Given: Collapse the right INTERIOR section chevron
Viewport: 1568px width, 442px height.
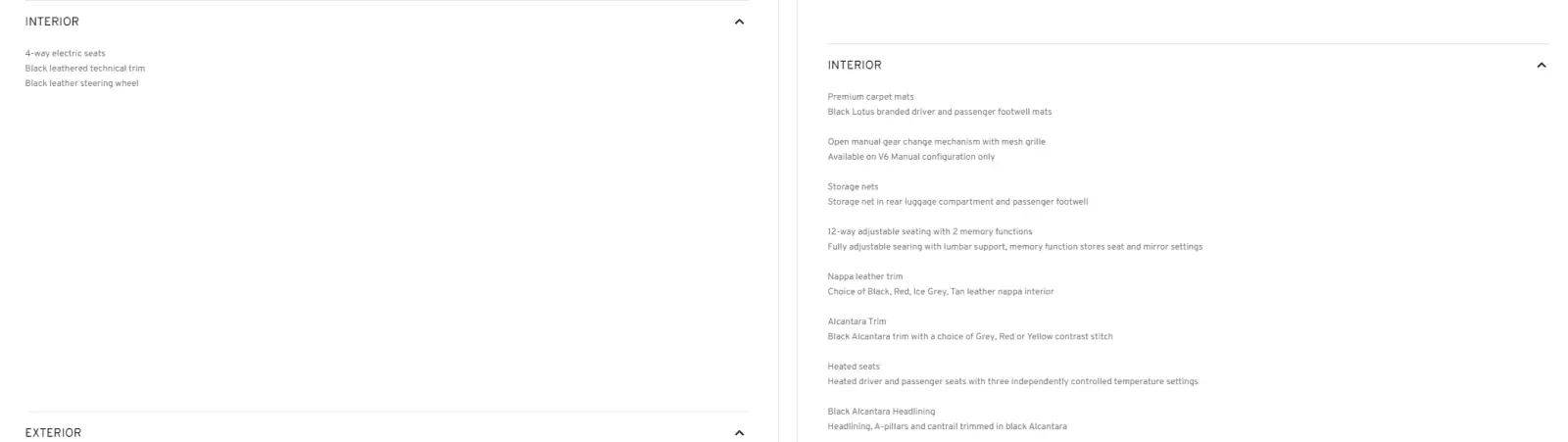Looking at the screenshot, I should (1541, 65).
